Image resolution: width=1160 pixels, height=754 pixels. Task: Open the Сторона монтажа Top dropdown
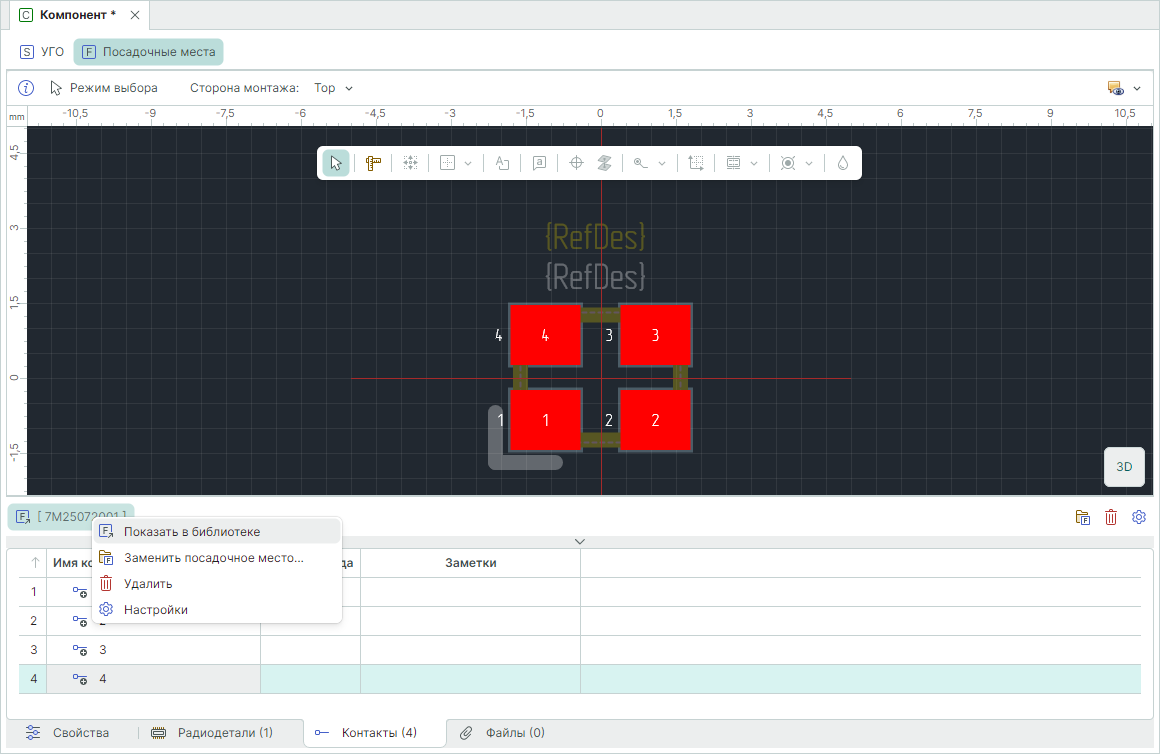334,88
